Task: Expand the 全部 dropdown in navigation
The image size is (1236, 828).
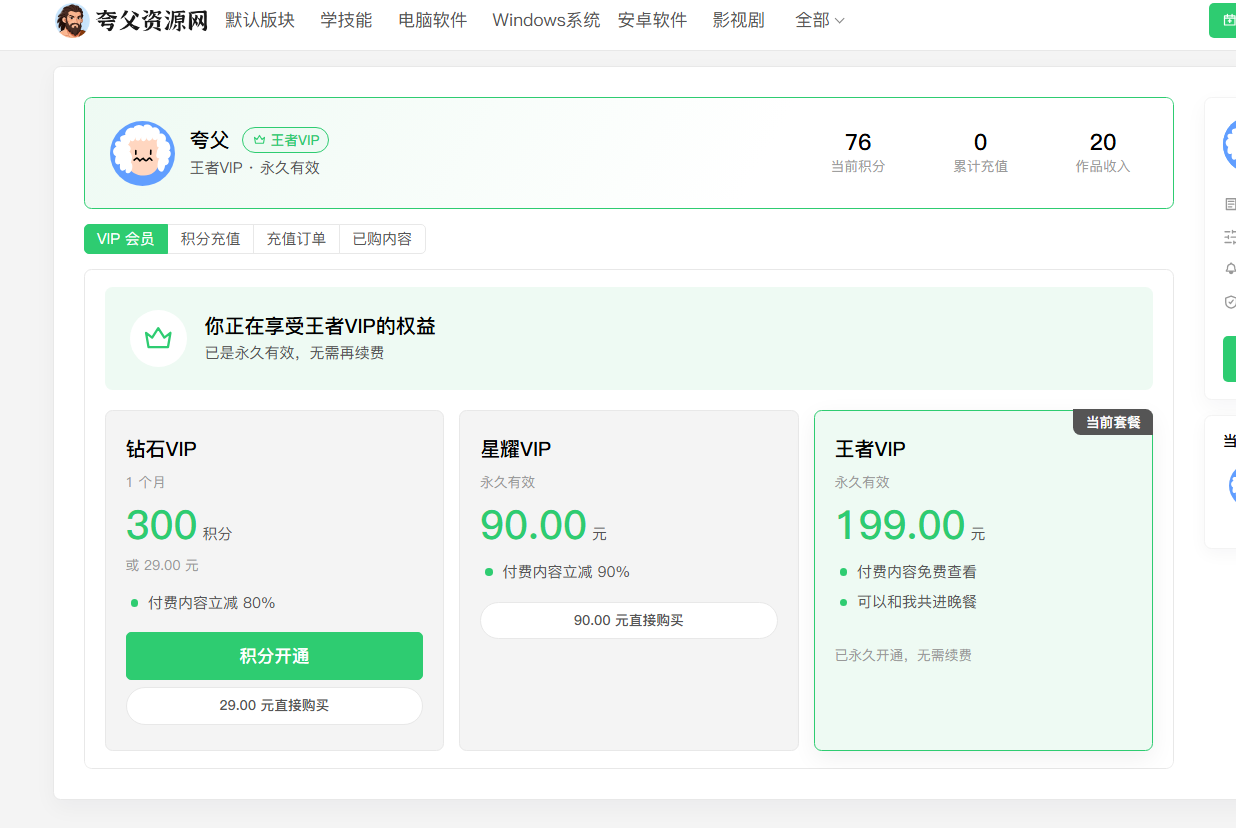Action: tap(820, 20)
